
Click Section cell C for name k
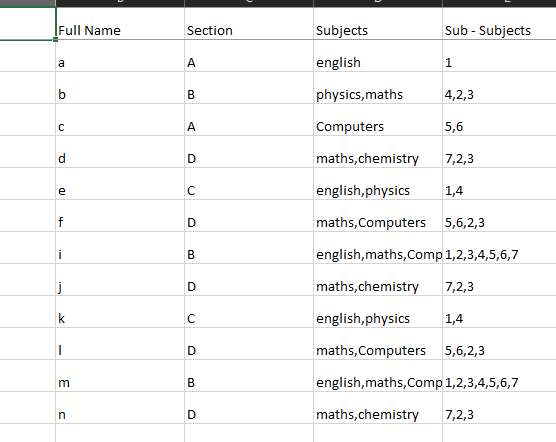(249, 312)
